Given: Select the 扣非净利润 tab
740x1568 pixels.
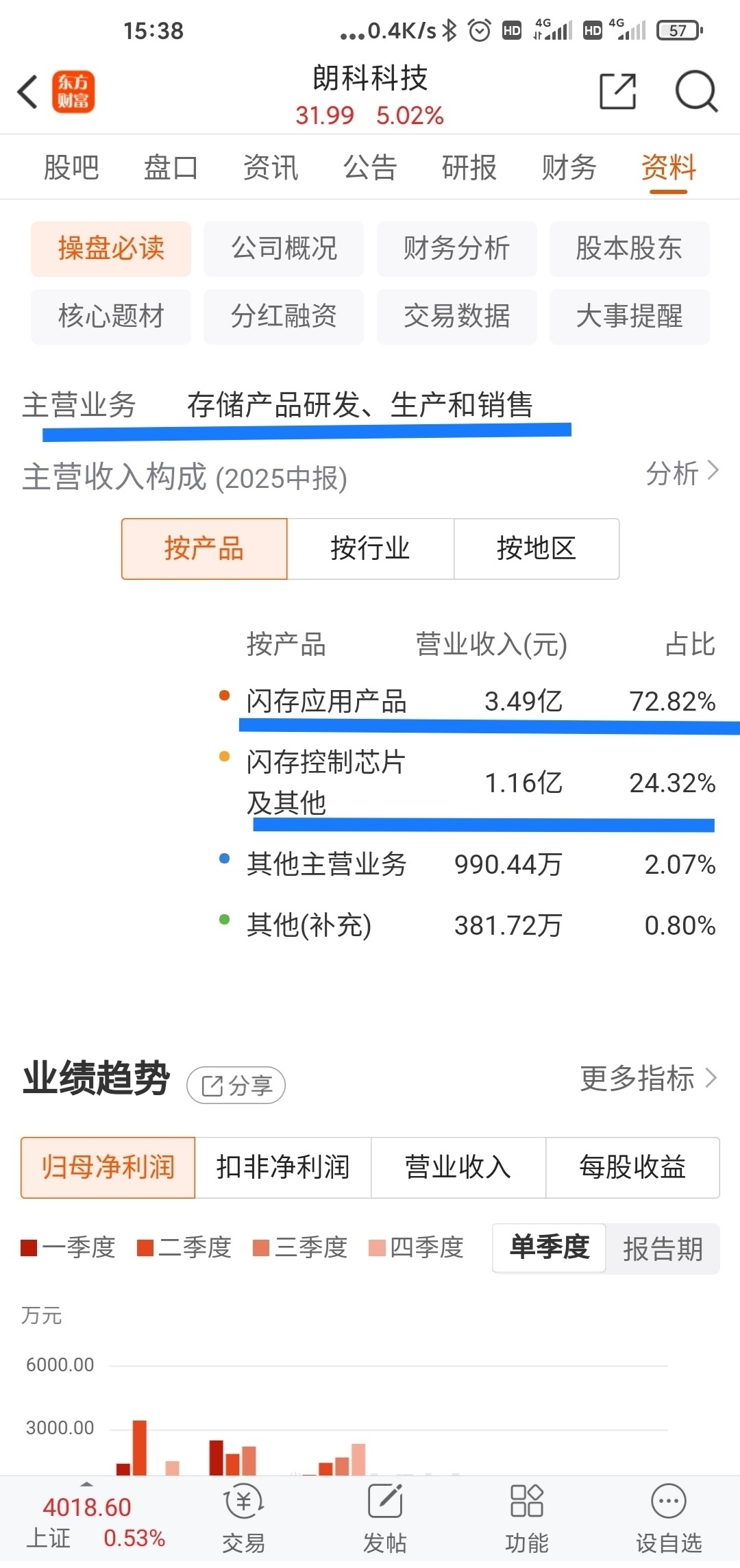Looking at the screenshot, I should tap(283, 1168).
